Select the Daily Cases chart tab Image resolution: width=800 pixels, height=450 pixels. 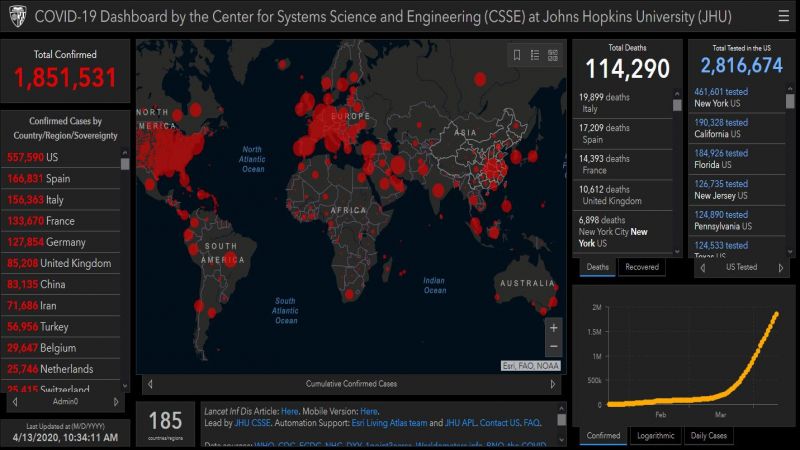(x=709, y=436)
